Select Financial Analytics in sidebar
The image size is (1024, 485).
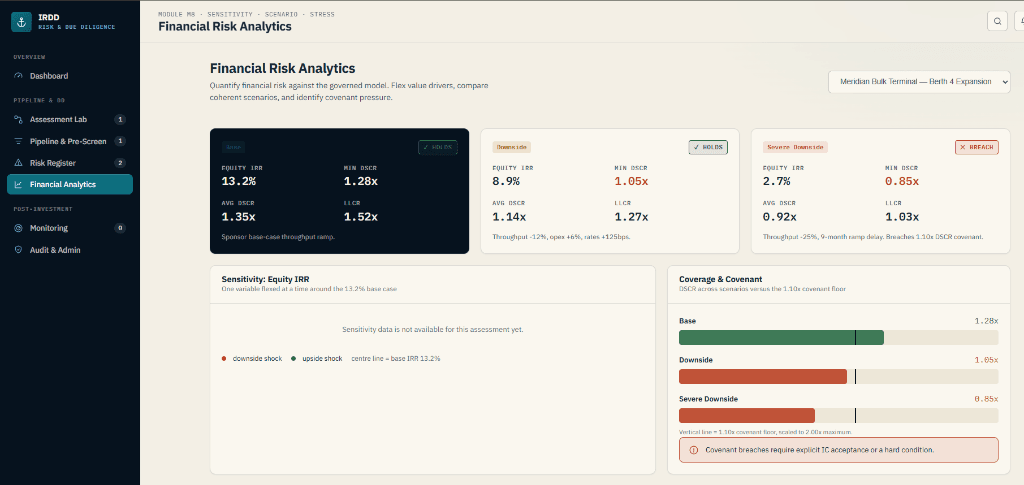coord(70,184)
